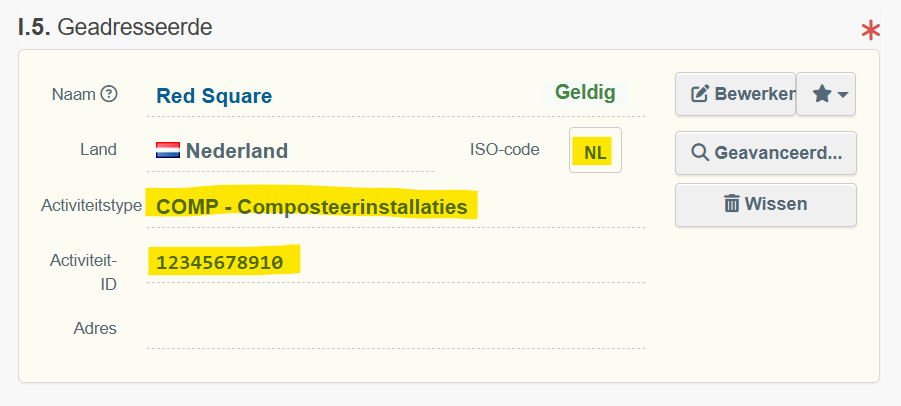
Task: Click the empty Adres field
Action: pyautogui.click(x=395, y=328)
